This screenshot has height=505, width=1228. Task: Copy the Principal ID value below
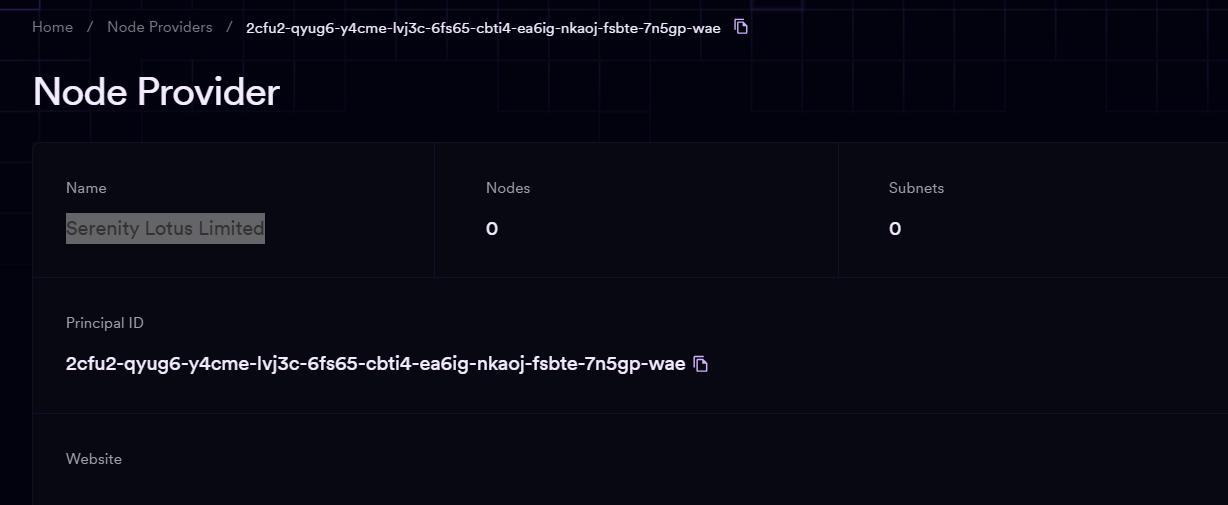[x=701, y=364]
